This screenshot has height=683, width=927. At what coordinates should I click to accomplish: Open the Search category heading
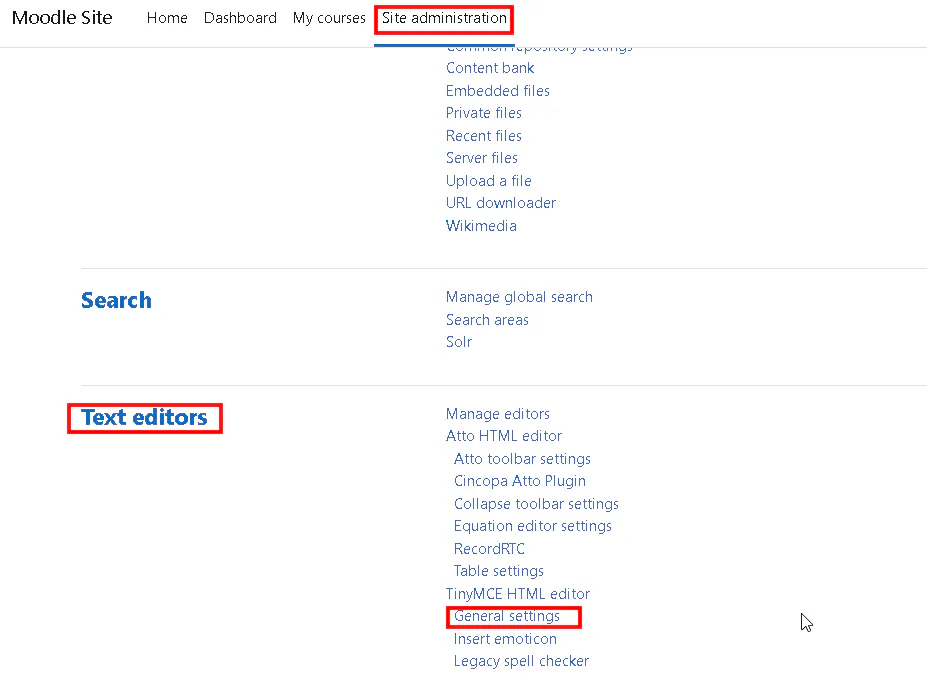click(116, 300)
